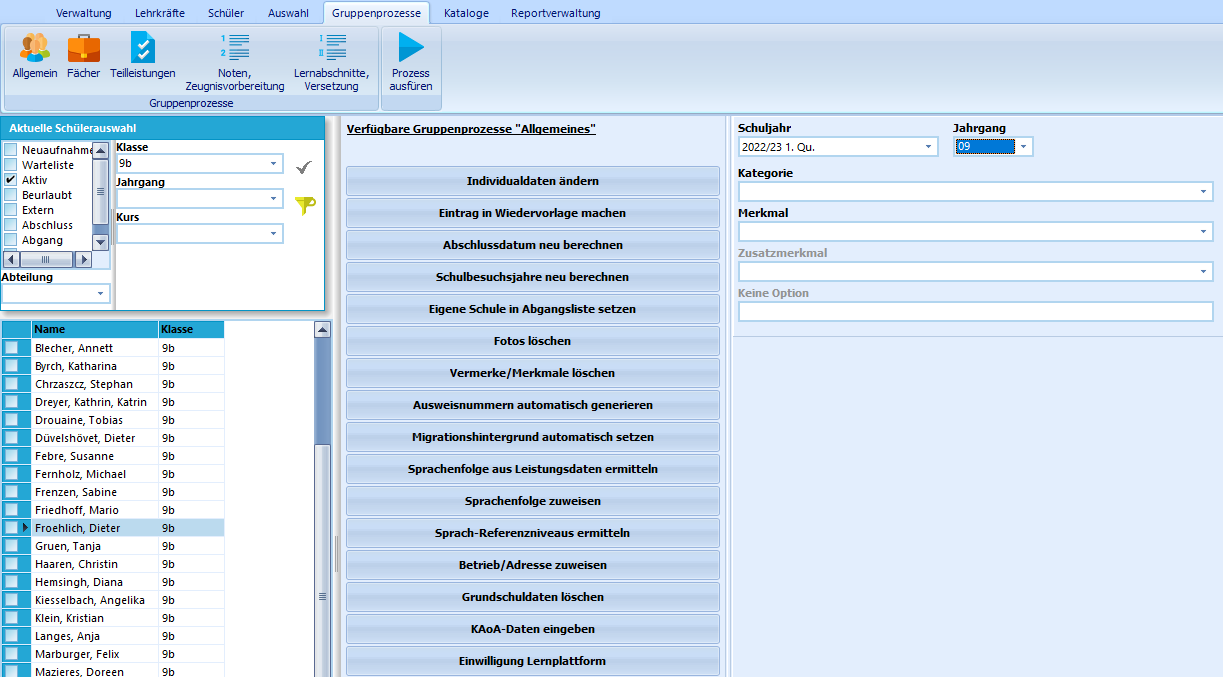1223x677 pixels.
Task: Click the Keine Option input field
Action: tap(975, 311)
